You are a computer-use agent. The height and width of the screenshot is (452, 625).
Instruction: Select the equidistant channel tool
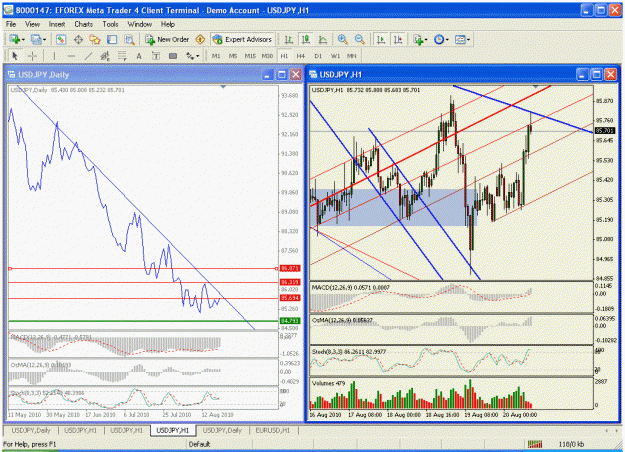click(105, 56)
